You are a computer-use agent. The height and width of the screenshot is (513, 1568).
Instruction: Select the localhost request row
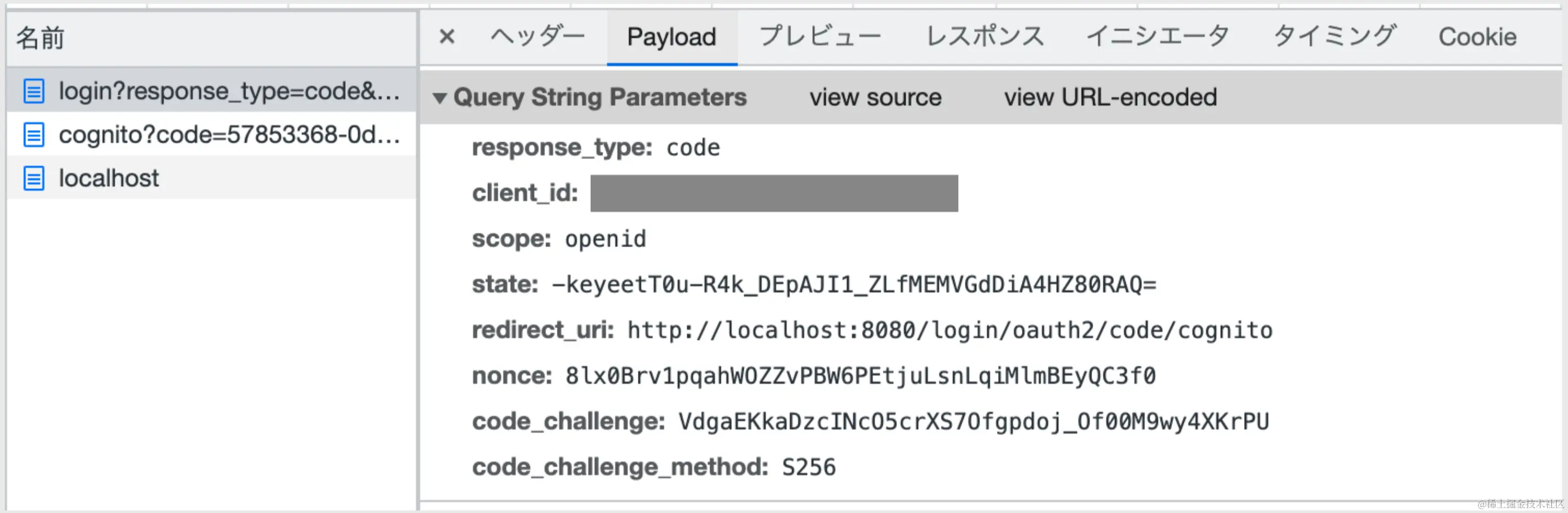coord(108,178)
